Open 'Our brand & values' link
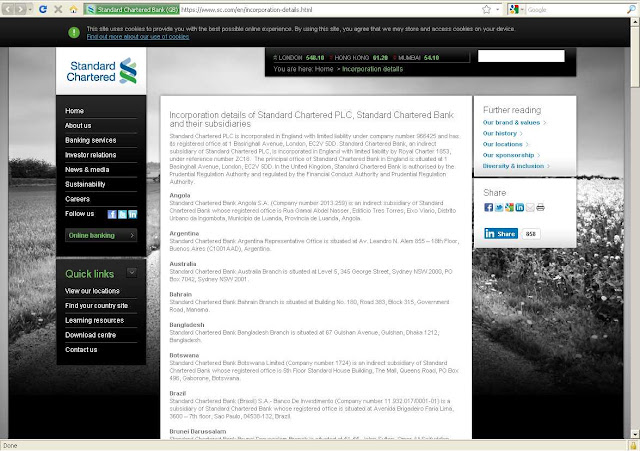This screenshot has height=451, width=640. (x=511, y=122)
